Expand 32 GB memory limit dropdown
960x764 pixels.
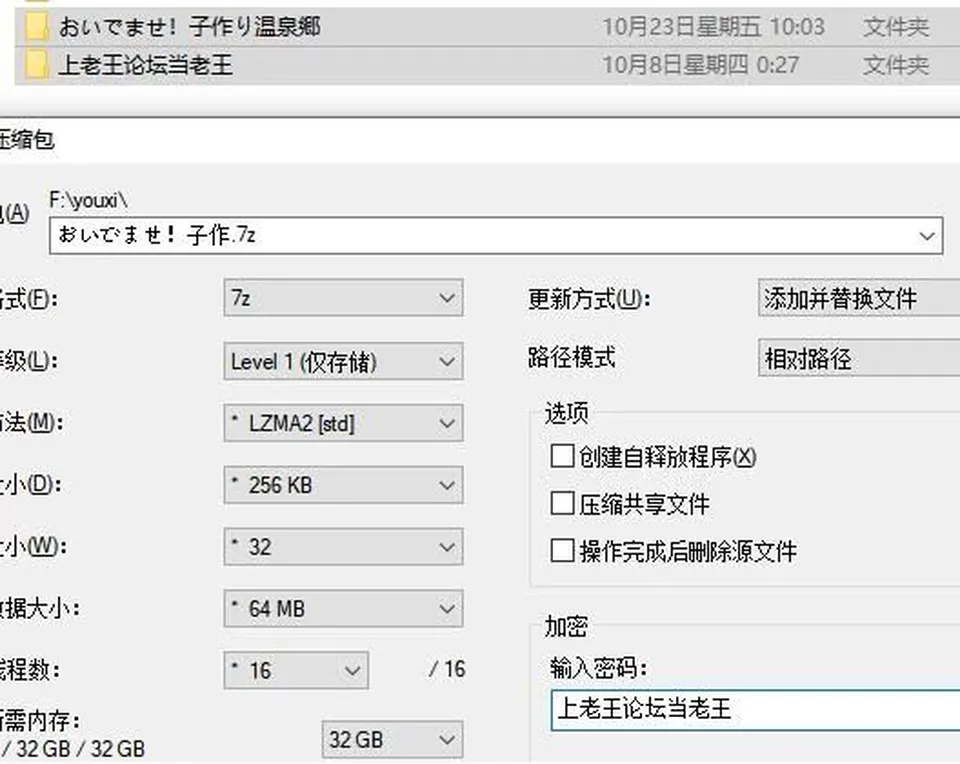(392, 740)
